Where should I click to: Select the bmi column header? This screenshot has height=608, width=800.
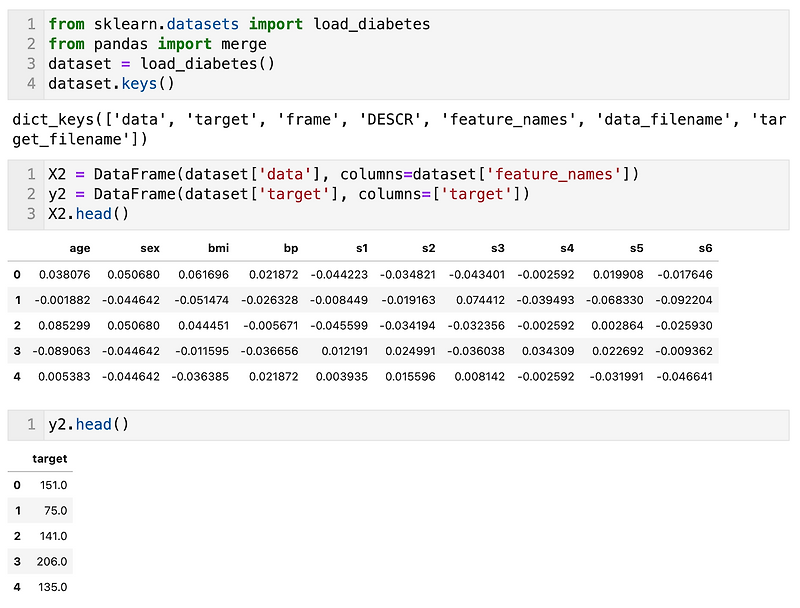pos(218,248)
